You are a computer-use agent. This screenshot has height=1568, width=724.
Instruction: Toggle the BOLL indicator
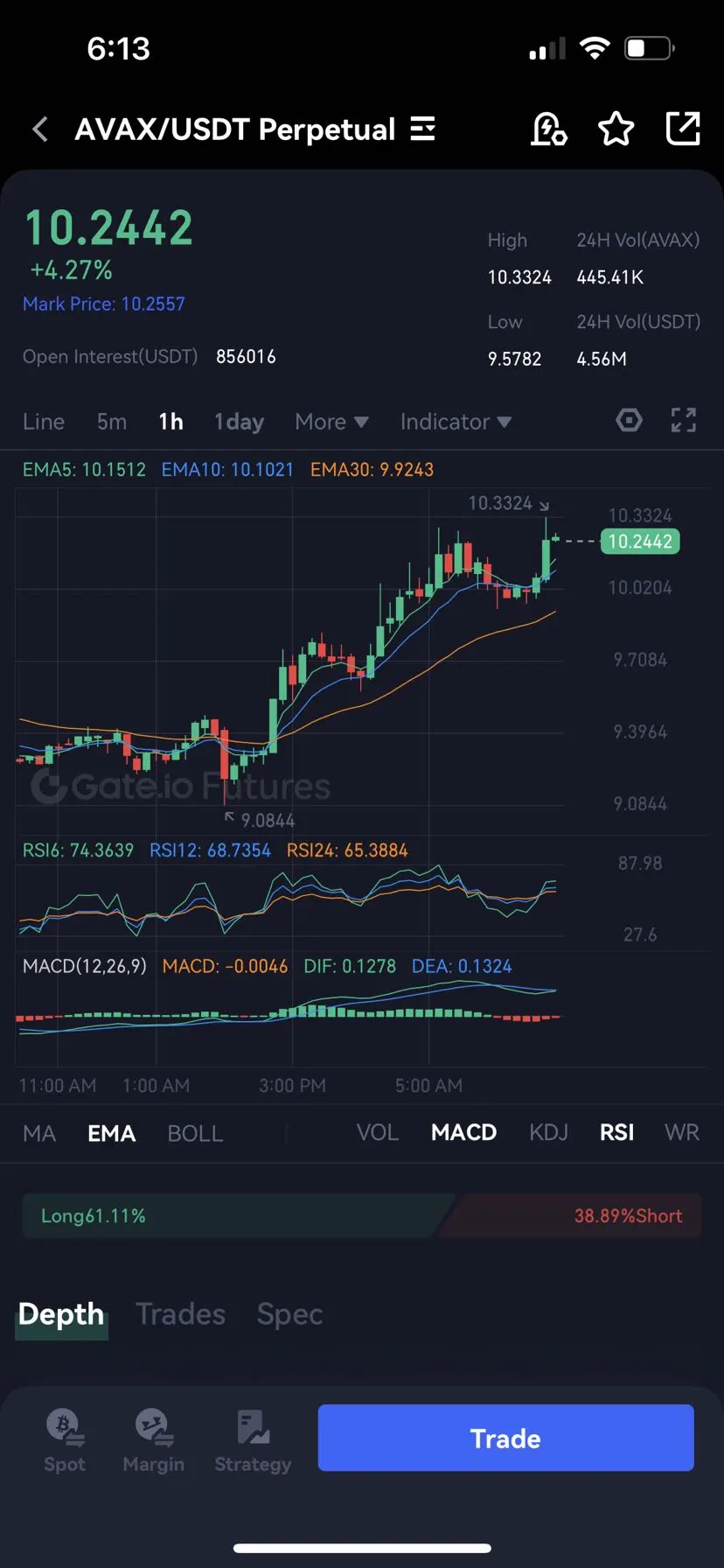(x=195, y=1133)
